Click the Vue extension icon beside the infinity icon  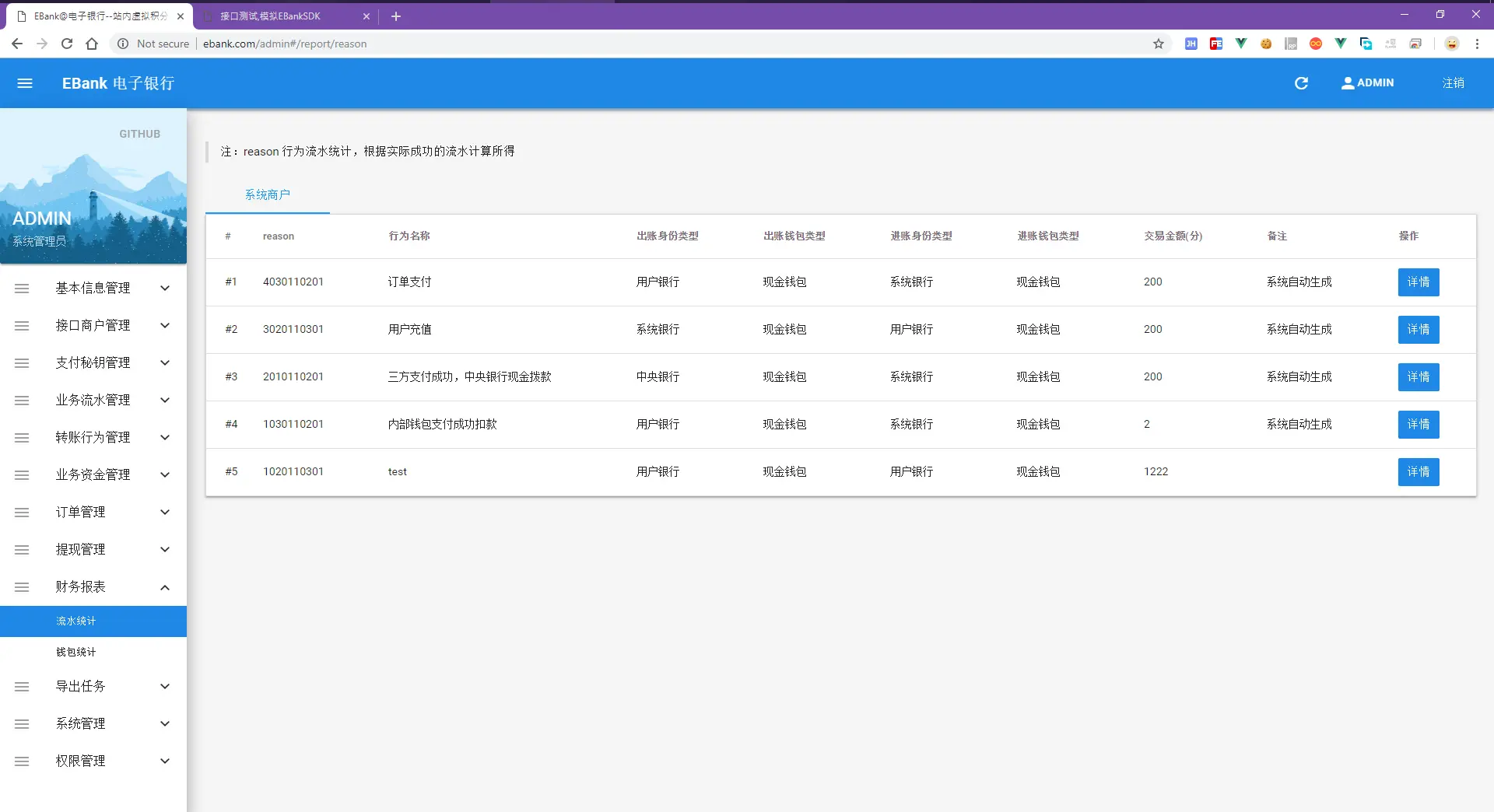tap(1341, 44)
